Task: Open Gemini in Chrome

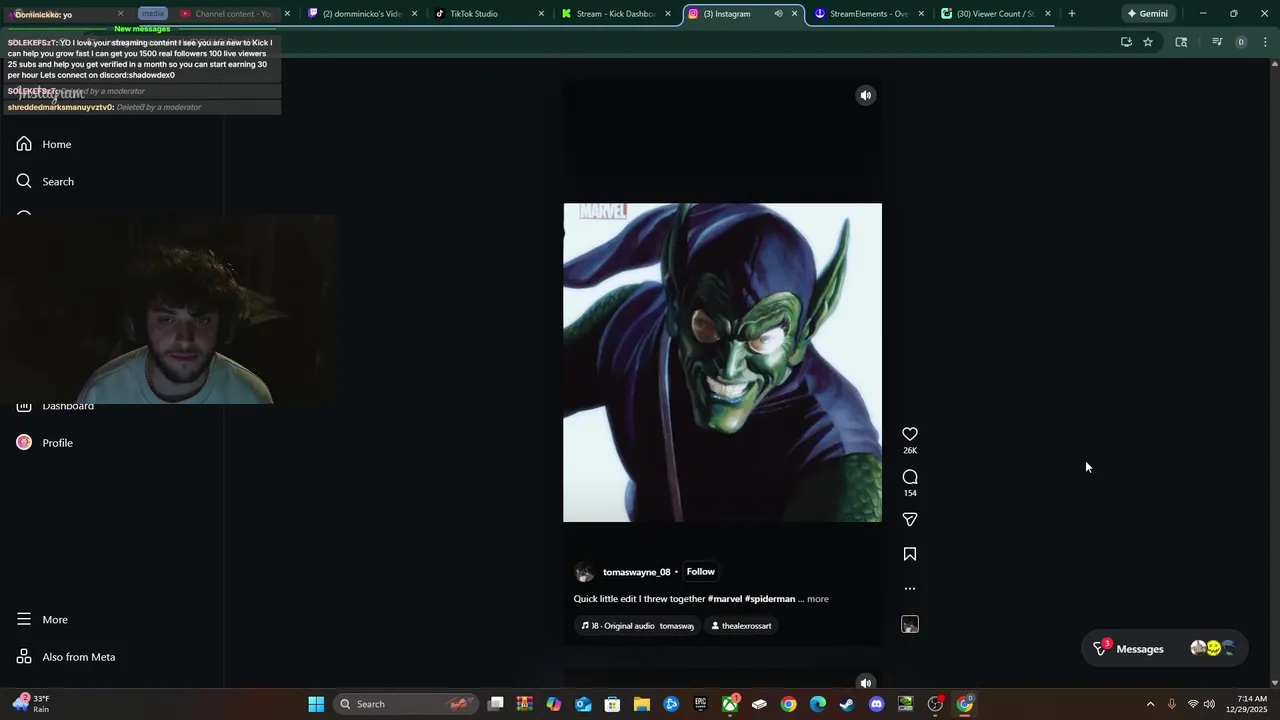Action: 1147,14
